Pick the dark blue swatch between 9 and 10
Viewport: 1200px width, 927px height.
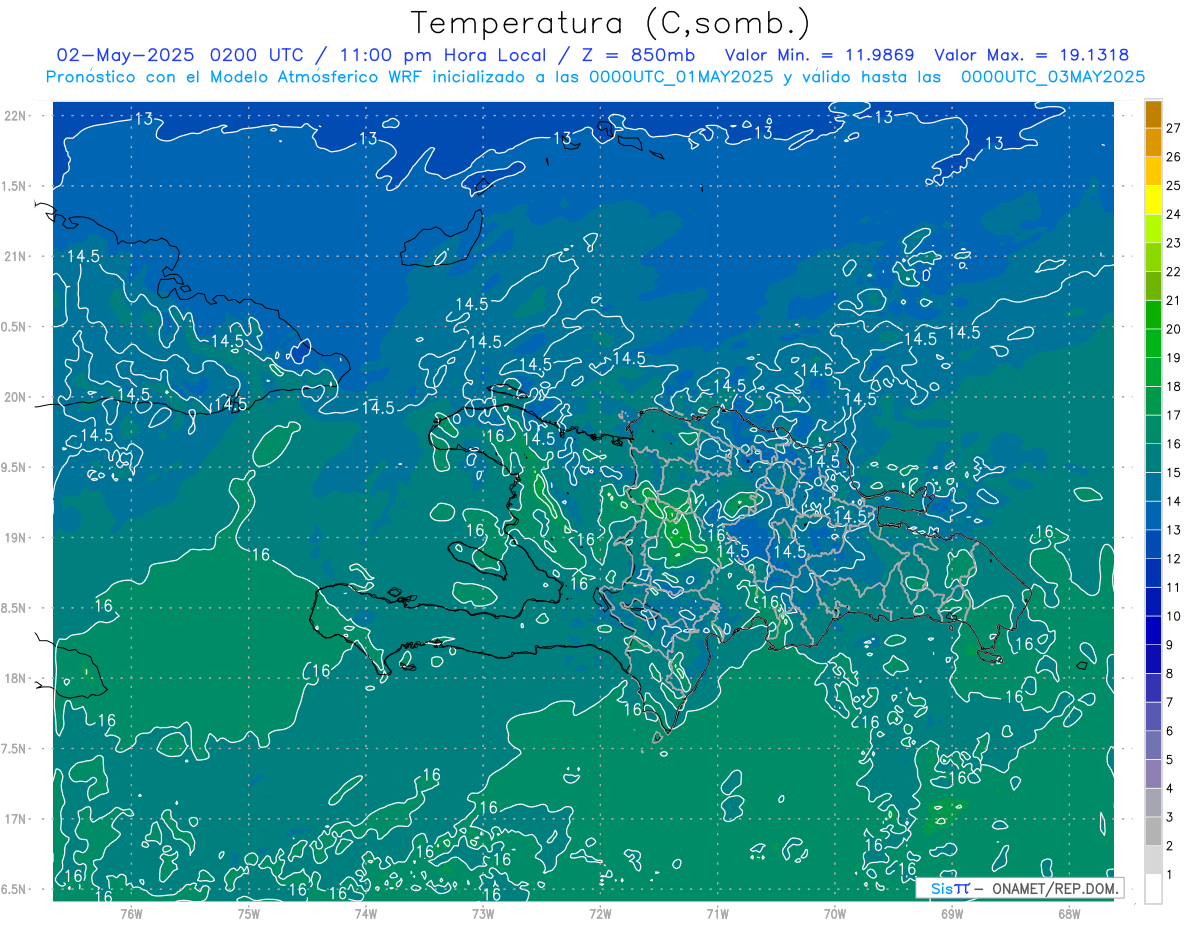pos(1153,630)
